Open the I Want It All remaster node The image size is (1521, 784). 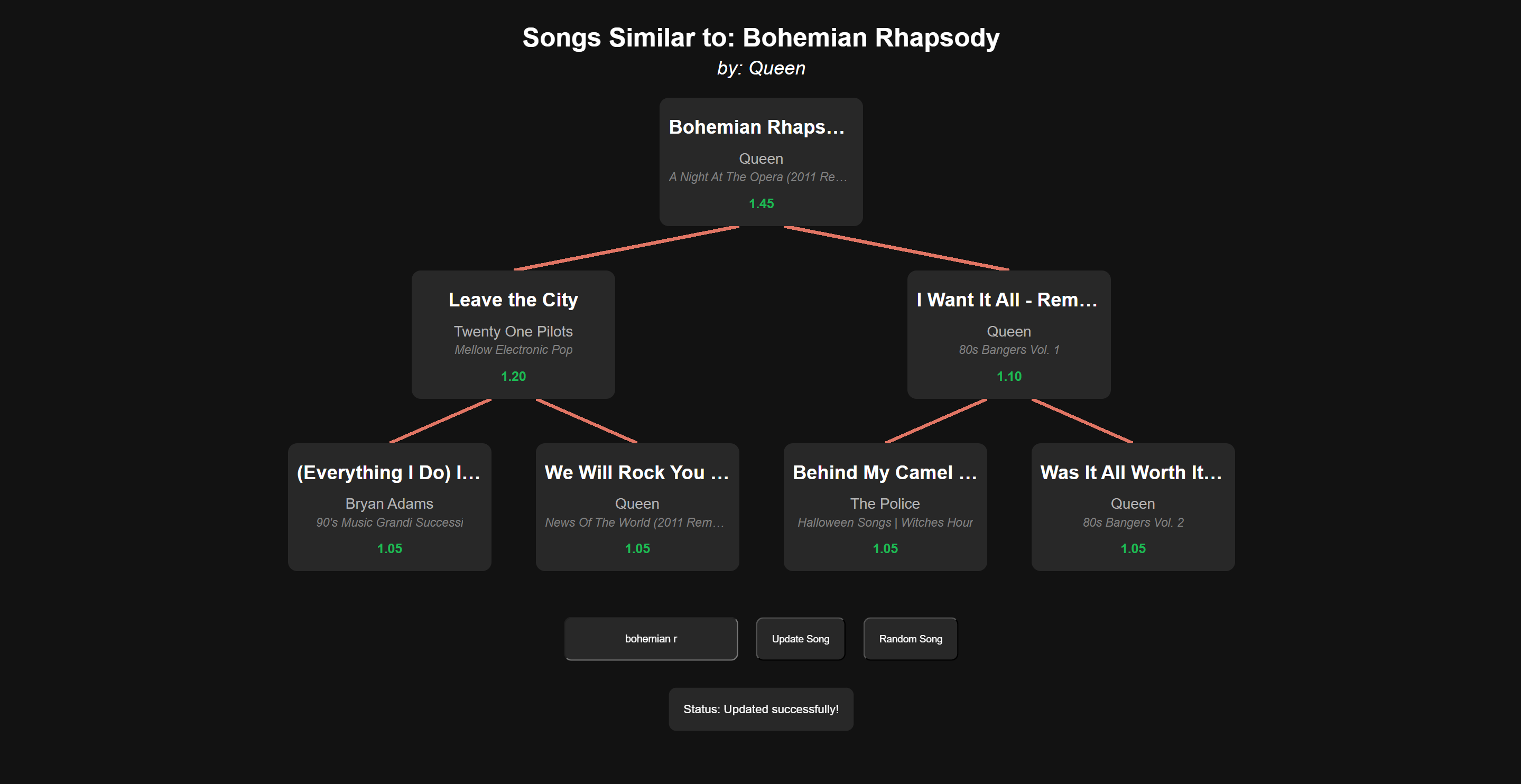(1008, 335)
